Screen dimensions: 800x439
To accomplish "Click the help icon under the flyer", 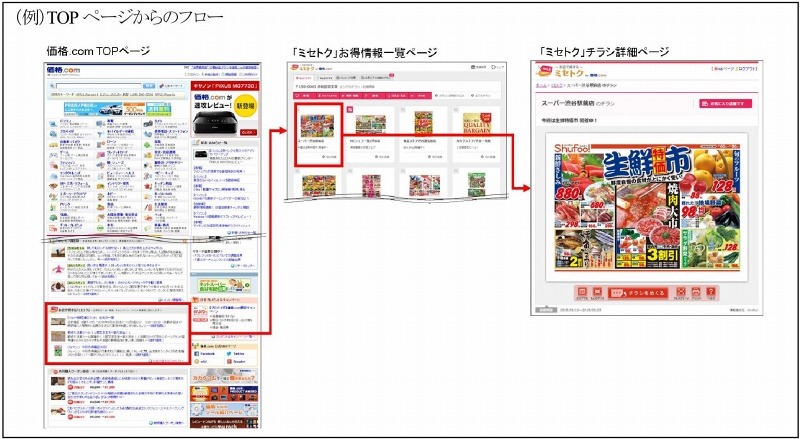I will pyautogui.click(x=711, y=291).
